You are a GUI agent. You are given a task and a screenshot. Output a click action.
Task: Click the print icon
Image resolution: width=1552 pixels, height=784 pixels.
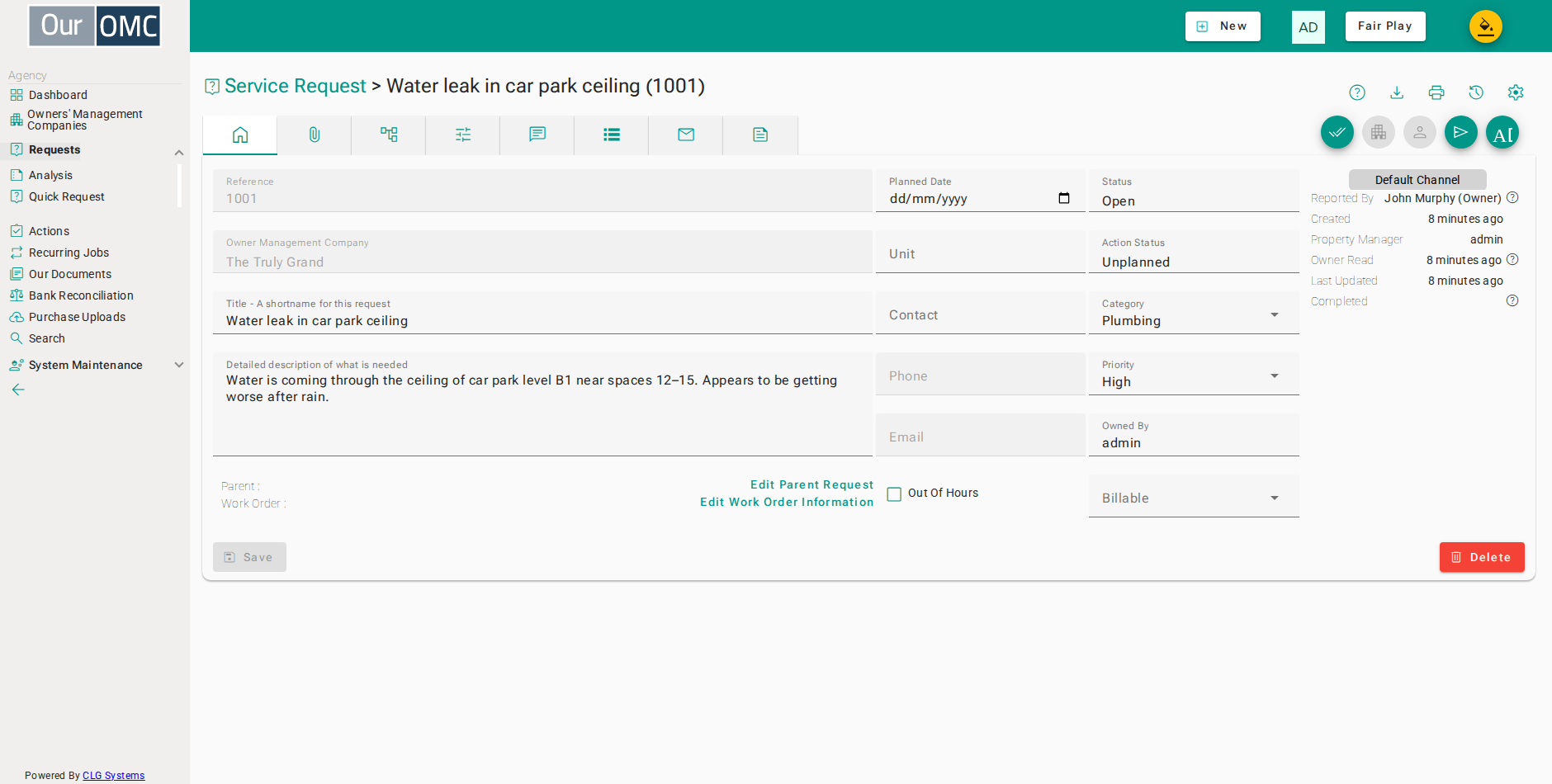click(1436, 92)
